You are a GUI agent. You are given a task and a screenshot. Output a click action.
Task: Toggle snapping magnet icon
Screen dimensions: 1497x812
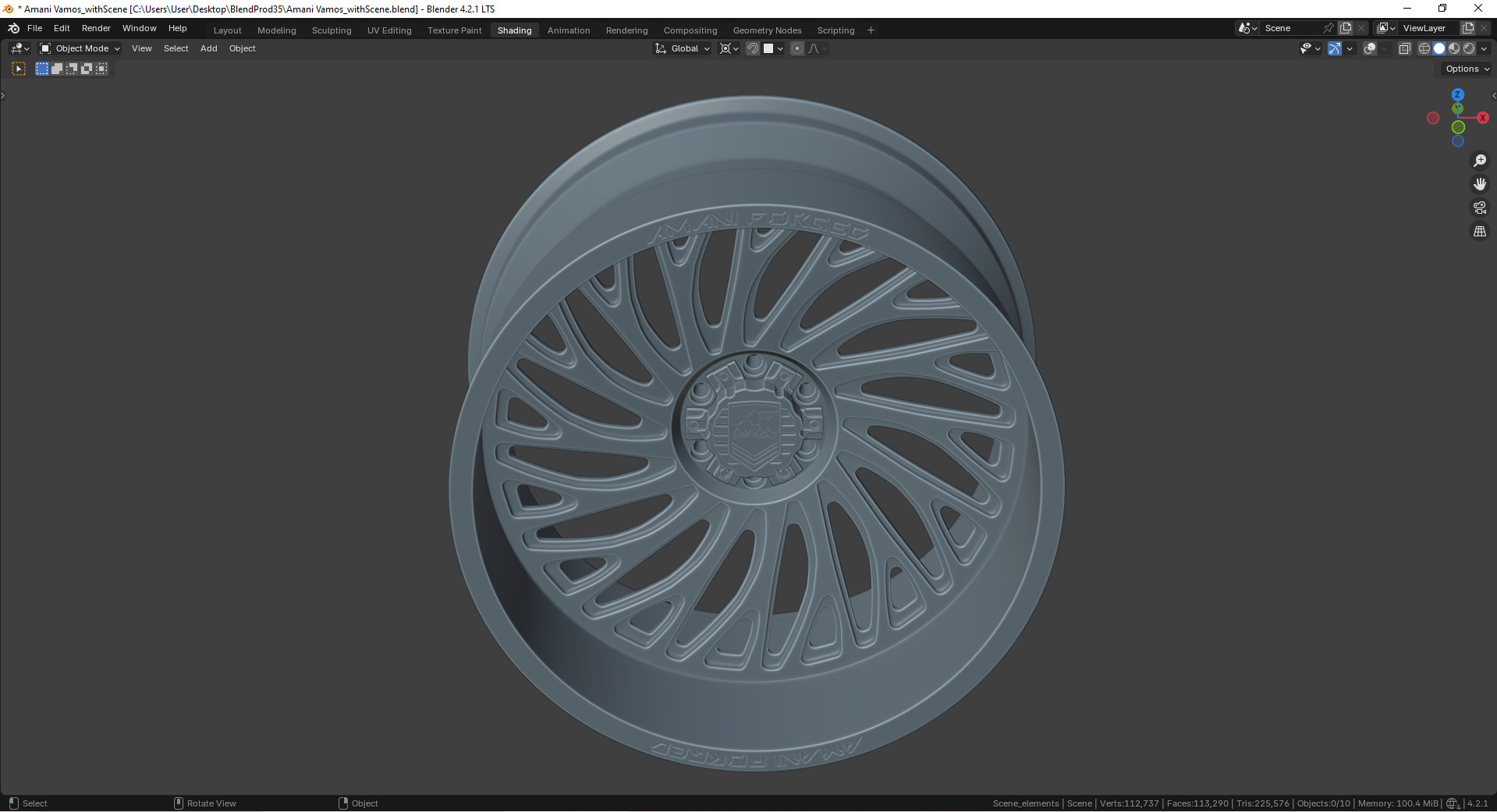coord(752,48)
